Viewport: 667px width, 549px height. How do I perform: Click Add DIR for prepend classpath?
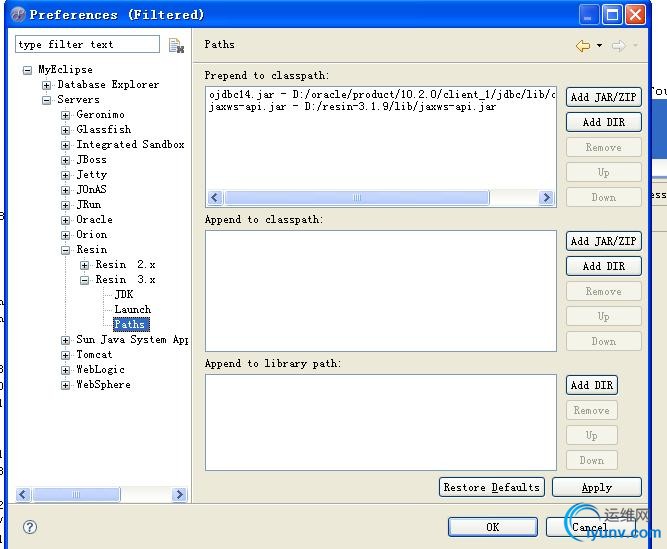[604, 122]
